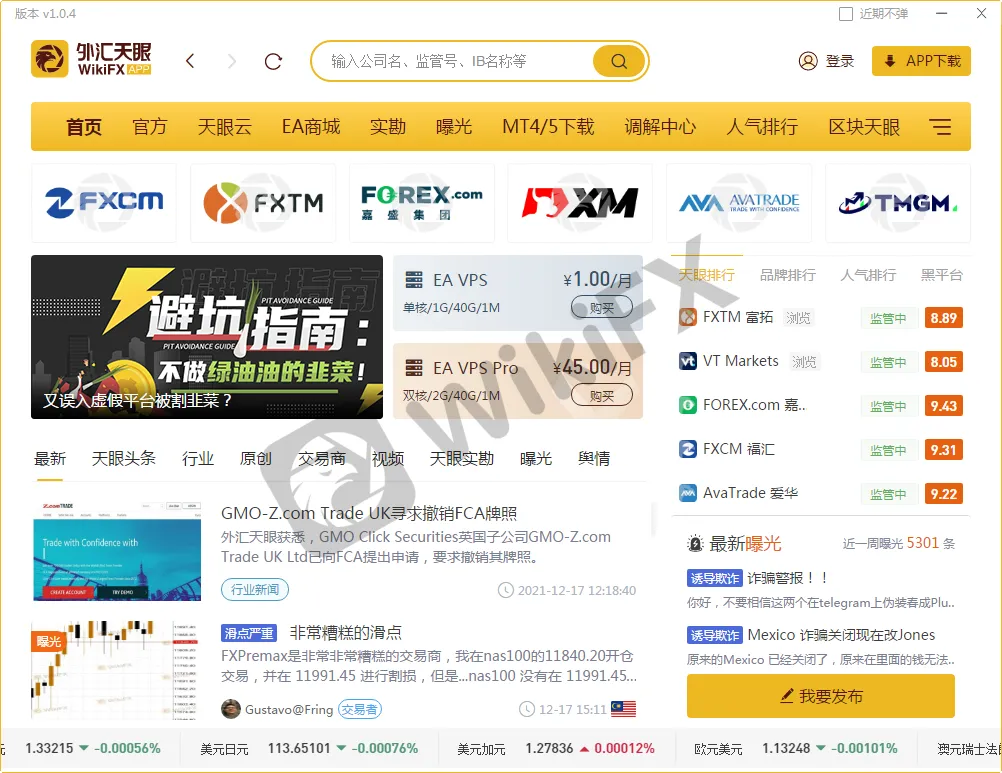Open FOREX.com broker logo card
Screen dimensions: 1002x773
click(422, 203)
